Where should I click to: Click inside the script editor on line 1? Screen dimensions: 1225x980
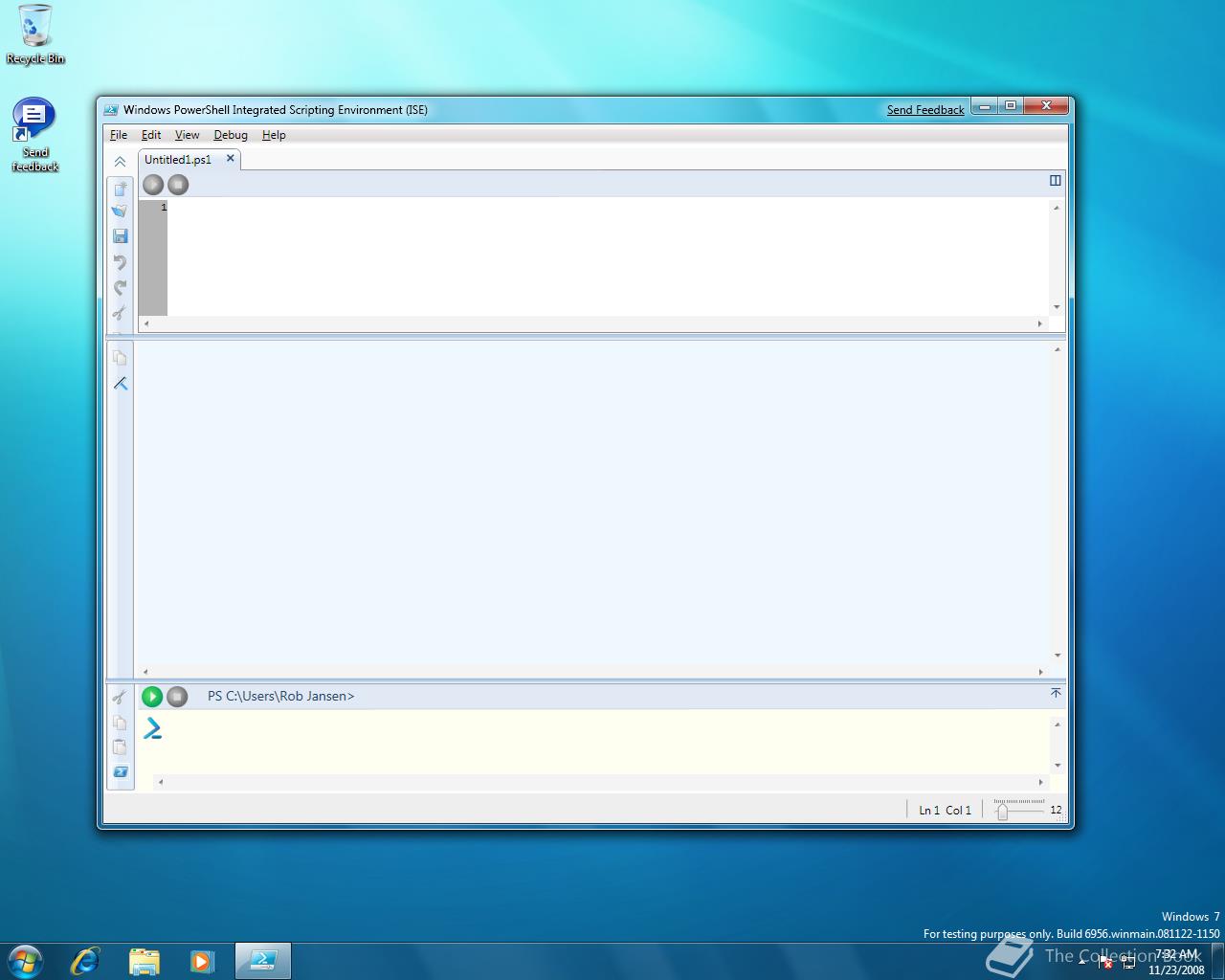[608, 207]
